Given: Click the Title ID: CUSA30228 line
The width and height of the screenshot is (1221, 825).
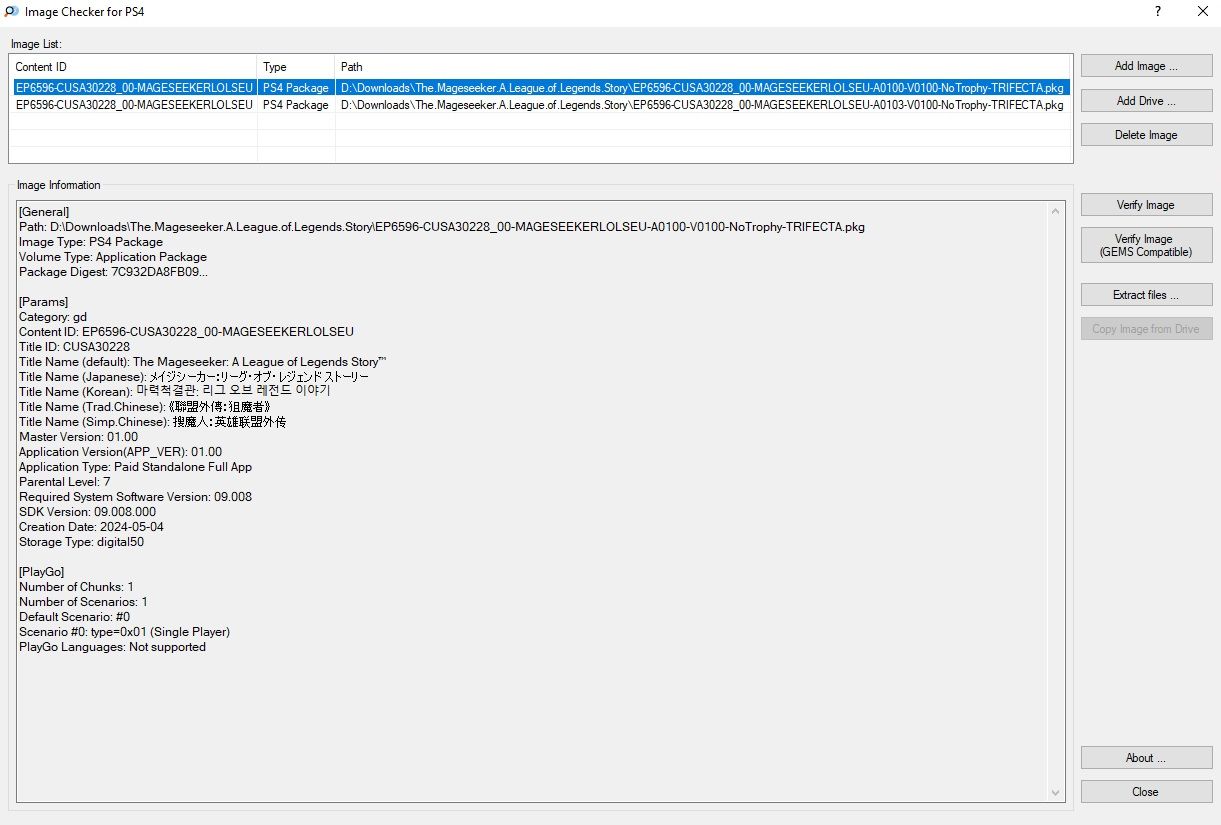Looking at the screenshot, I should pyautogui.click(x=74, y=347).
